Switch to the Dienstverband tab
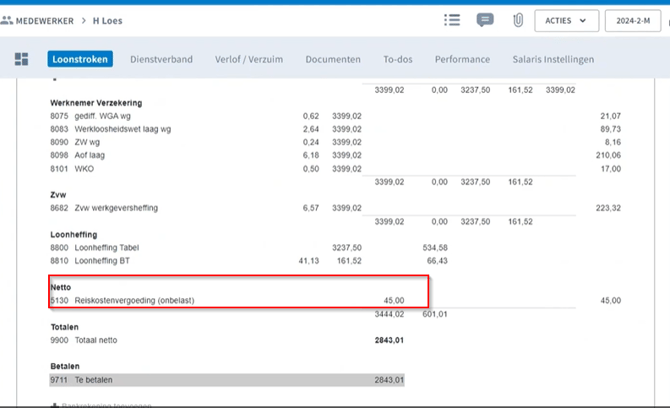The image size is (670, 408). (161, 59)
